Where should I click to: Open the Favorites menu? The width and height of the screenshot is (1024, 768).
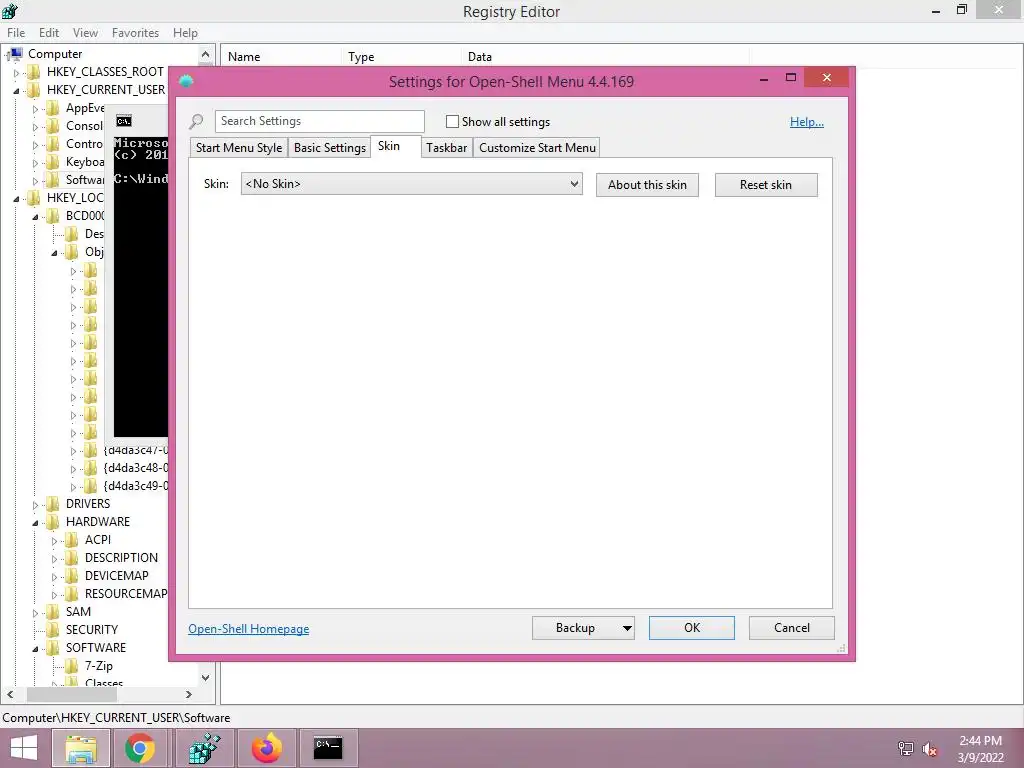135,33
